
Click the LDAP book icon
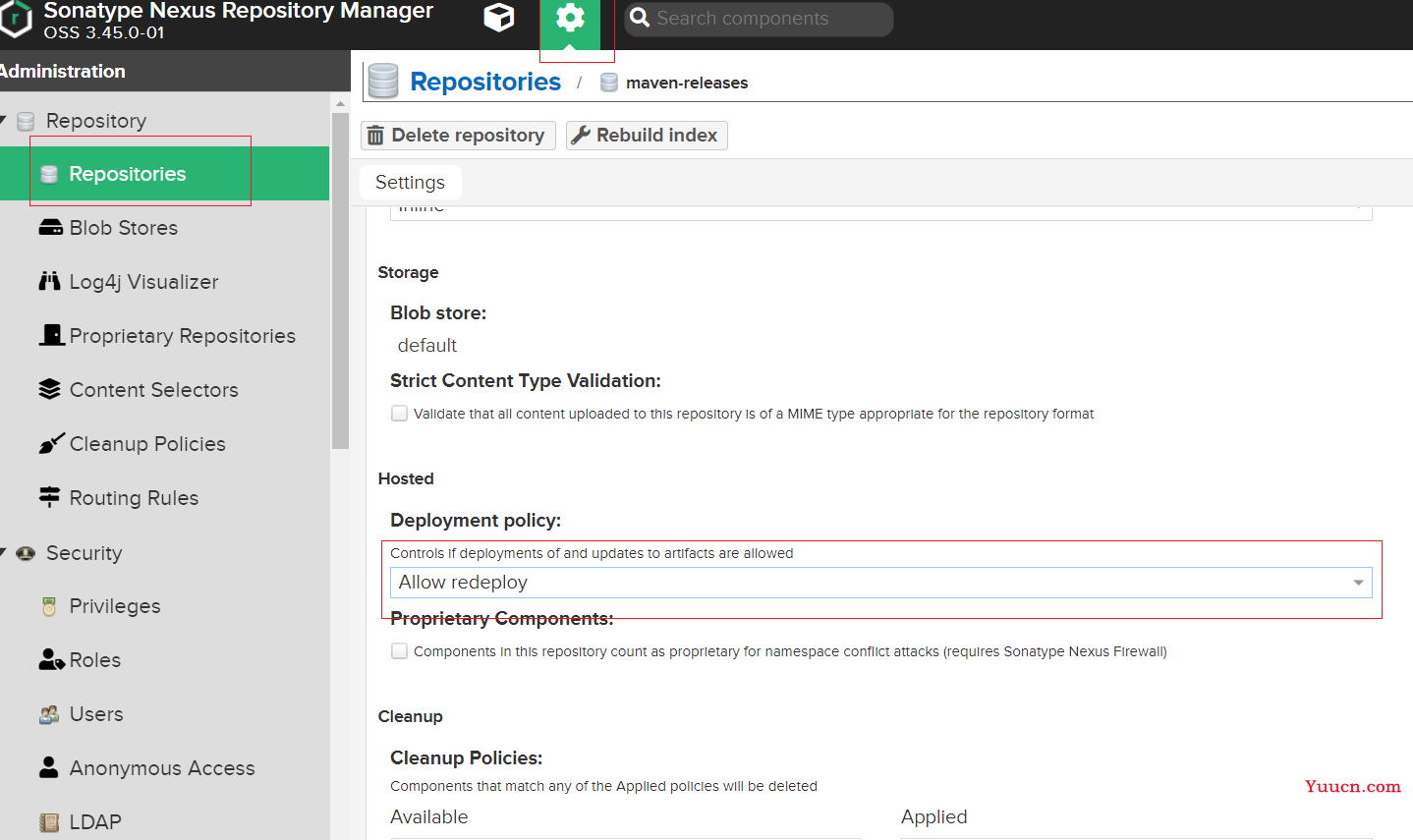tap(49, 822)
